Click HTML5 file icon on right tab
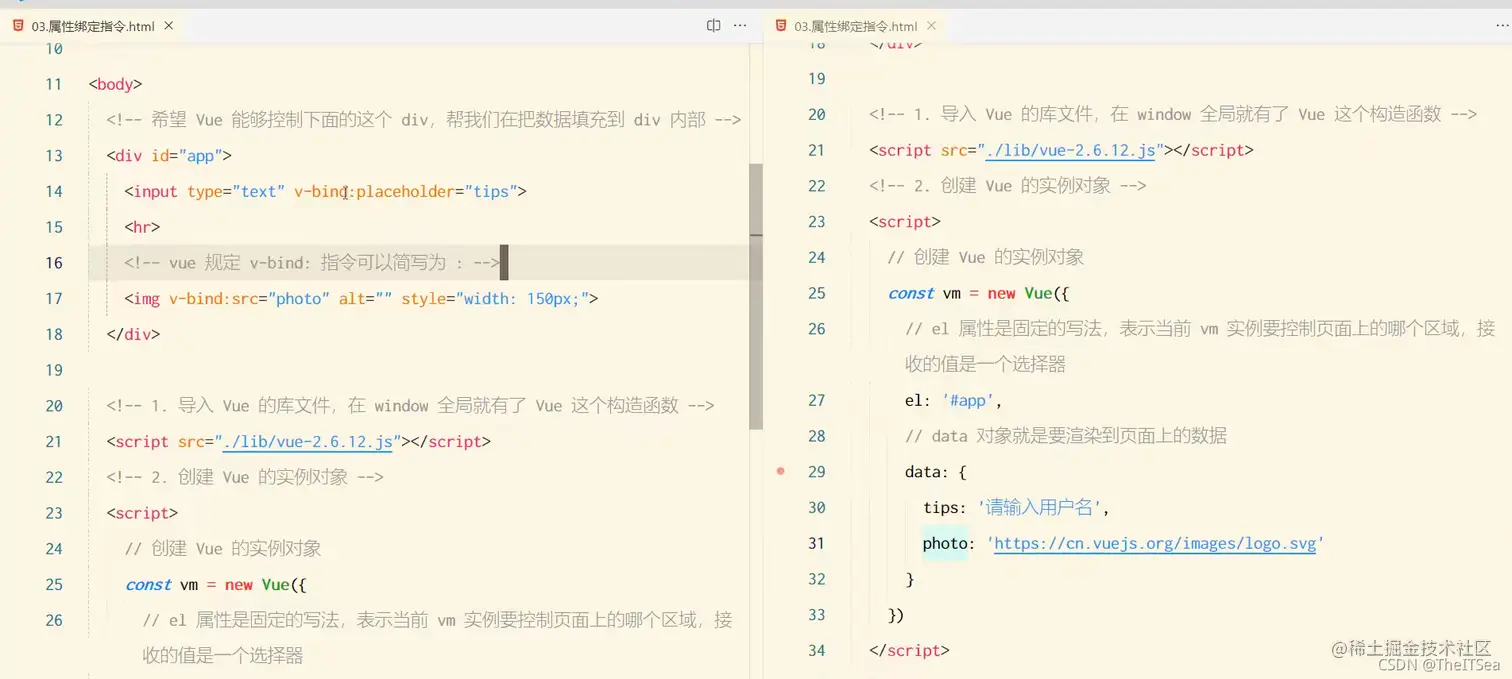The height and width of the screenshot is (679, 1512). [781, 26]
